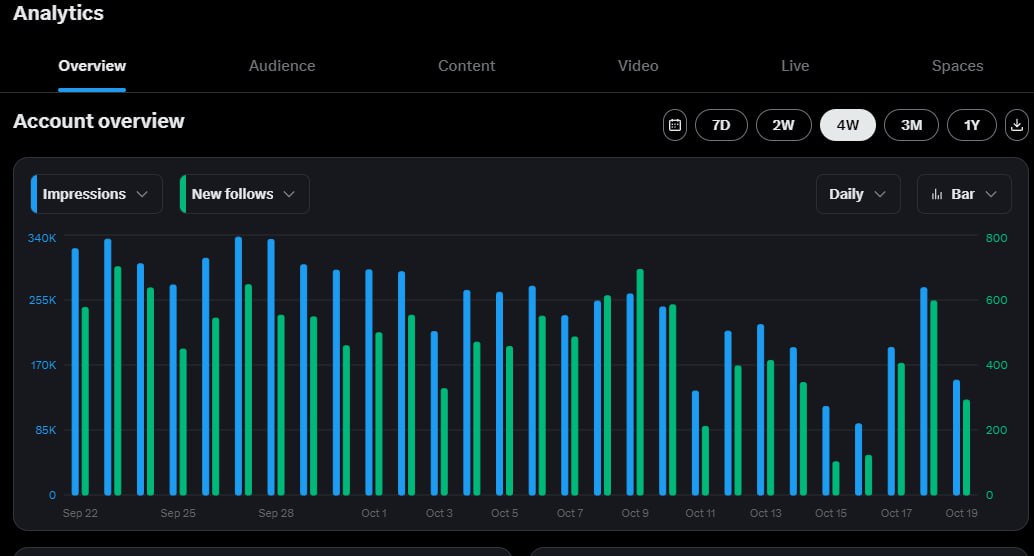1034x556 pixels.
Task: Click the green Oct 9 new follows bar
Action: click(640, 382)
